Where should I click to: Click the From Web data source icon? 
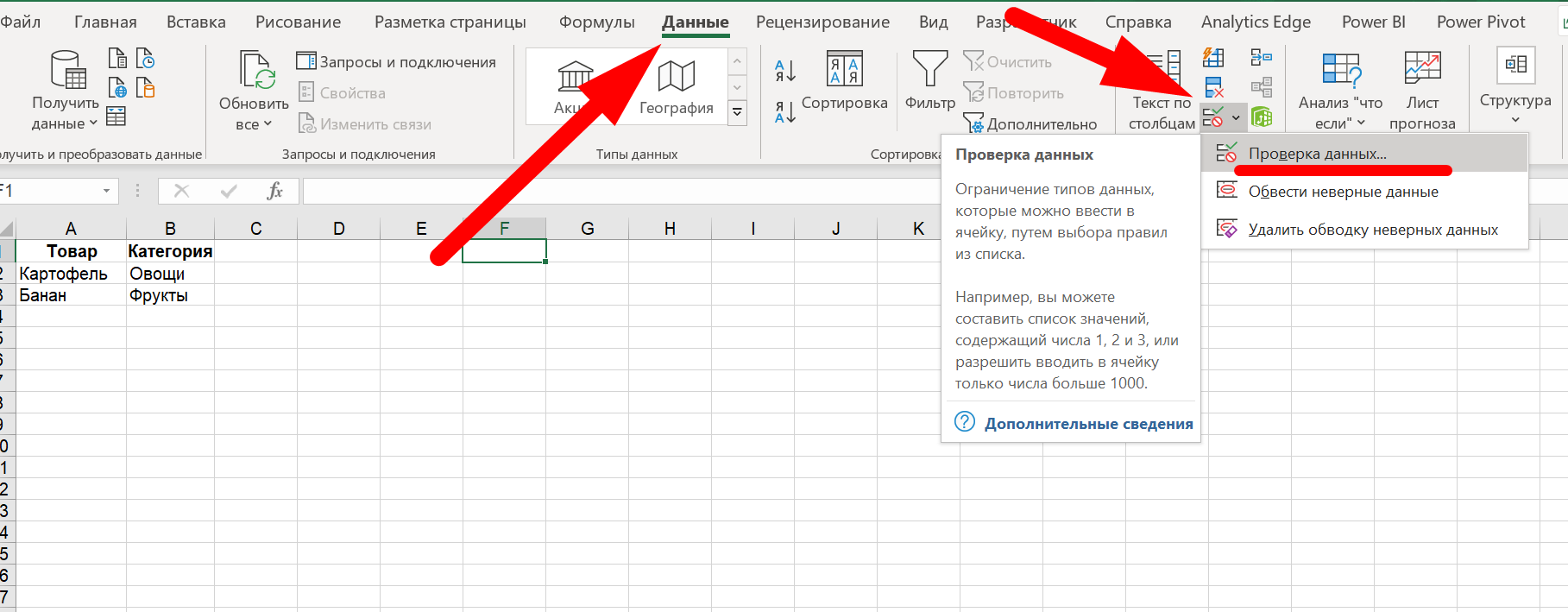pos(117,87)
